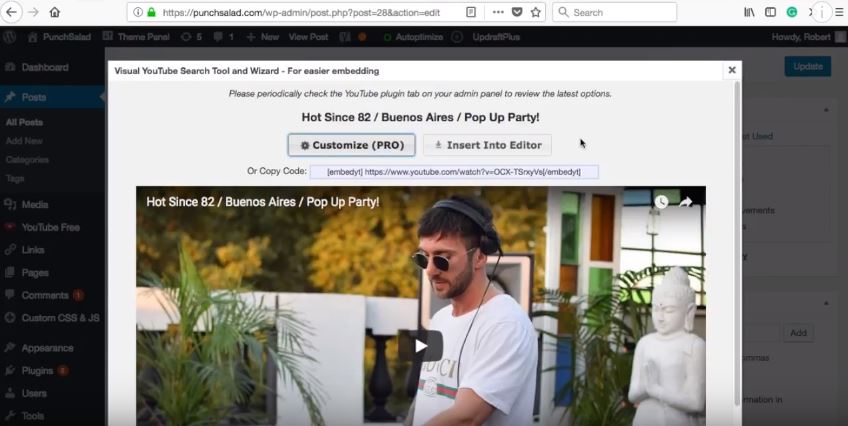Open the New menu in admin bar
Viewport: 848px width, 426px height.
[x=263, y=37]
